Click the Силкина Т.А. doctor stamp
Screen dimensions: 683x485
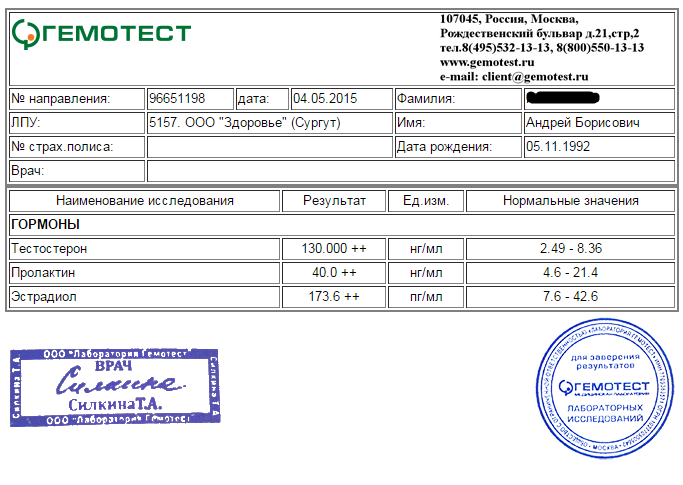(115, 388)
